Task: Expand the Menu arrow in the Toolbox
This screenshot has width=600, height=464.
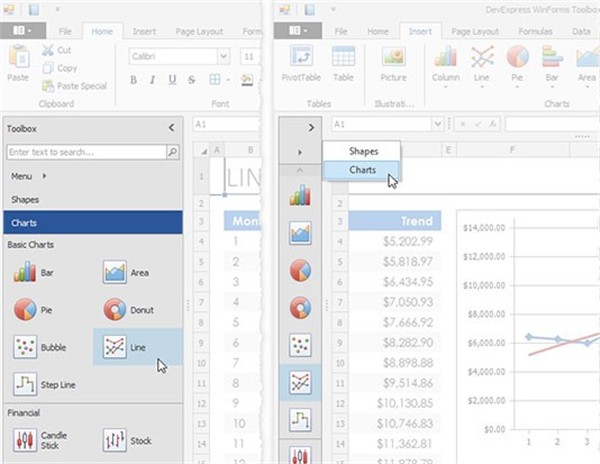Action: coord(44,176)
